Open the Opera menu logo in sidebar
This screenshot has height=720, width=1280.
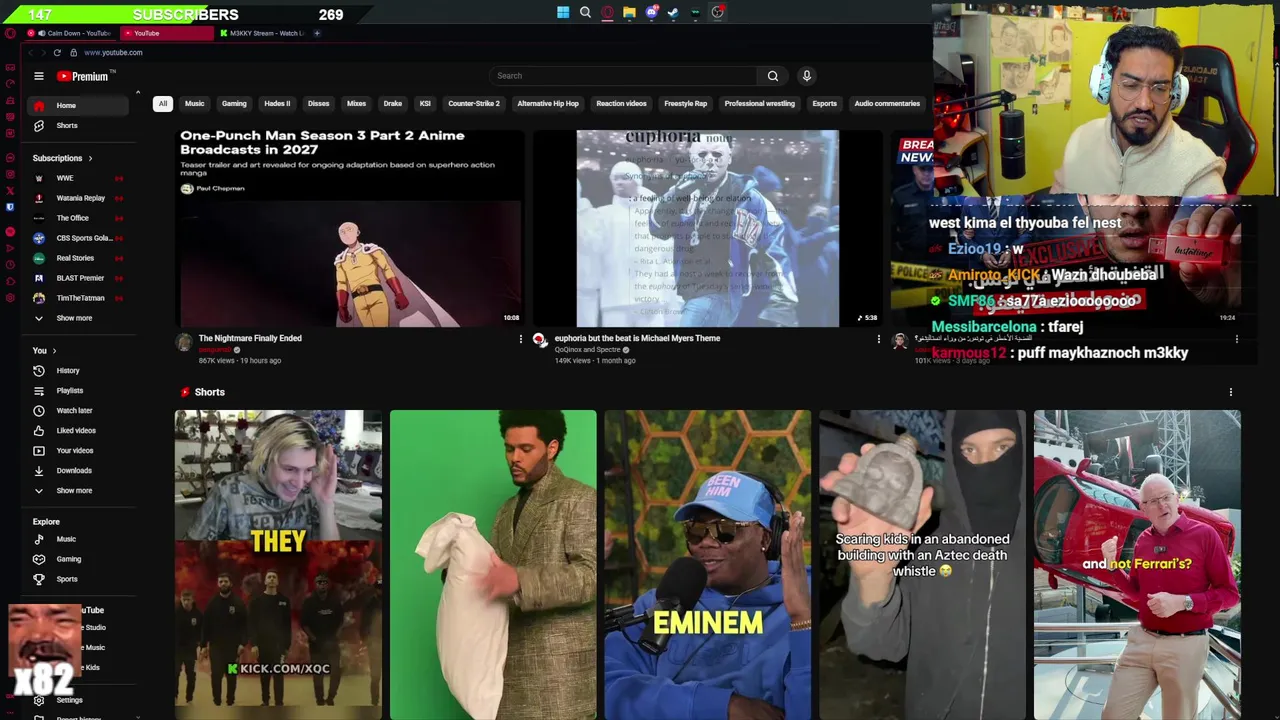point(10,33)
